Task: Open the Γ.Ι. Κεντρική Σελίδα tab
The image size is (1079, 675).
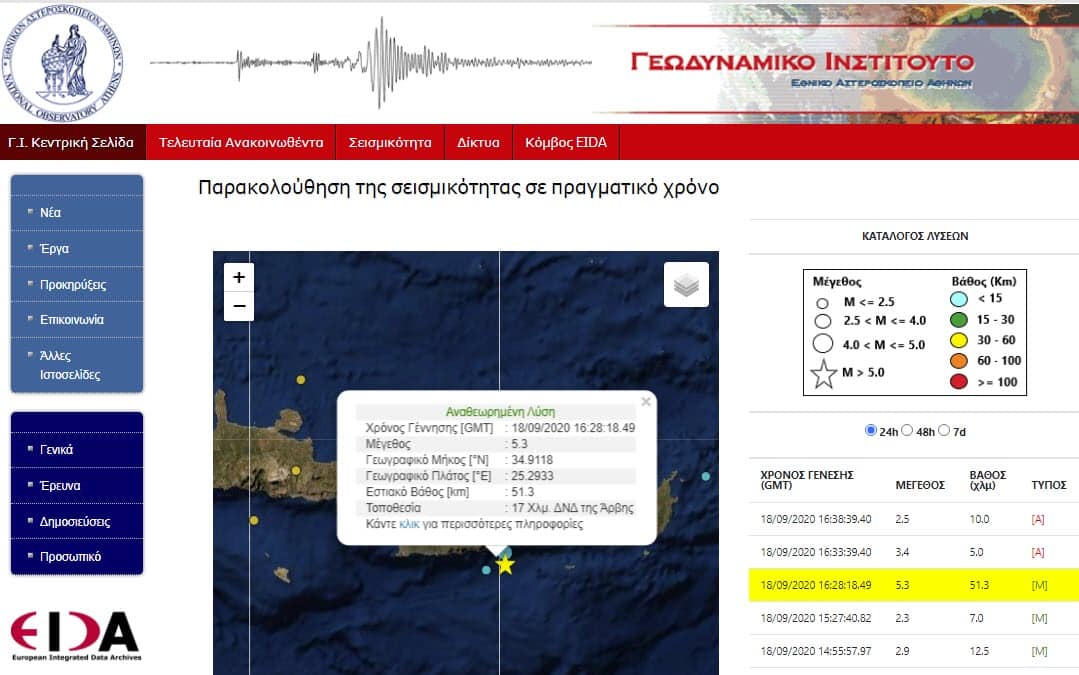Action: coord(72,142)
